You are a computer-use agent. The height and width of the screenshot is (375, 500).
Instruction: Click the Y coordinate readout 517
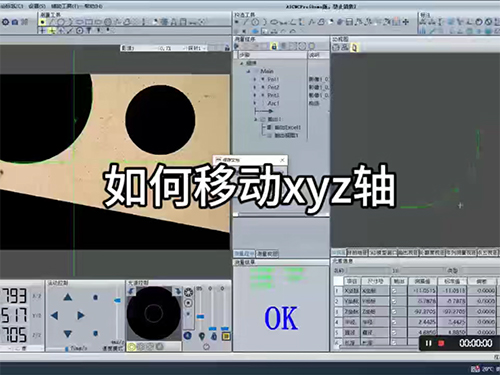pyautogui.click(x=14, y=315)
